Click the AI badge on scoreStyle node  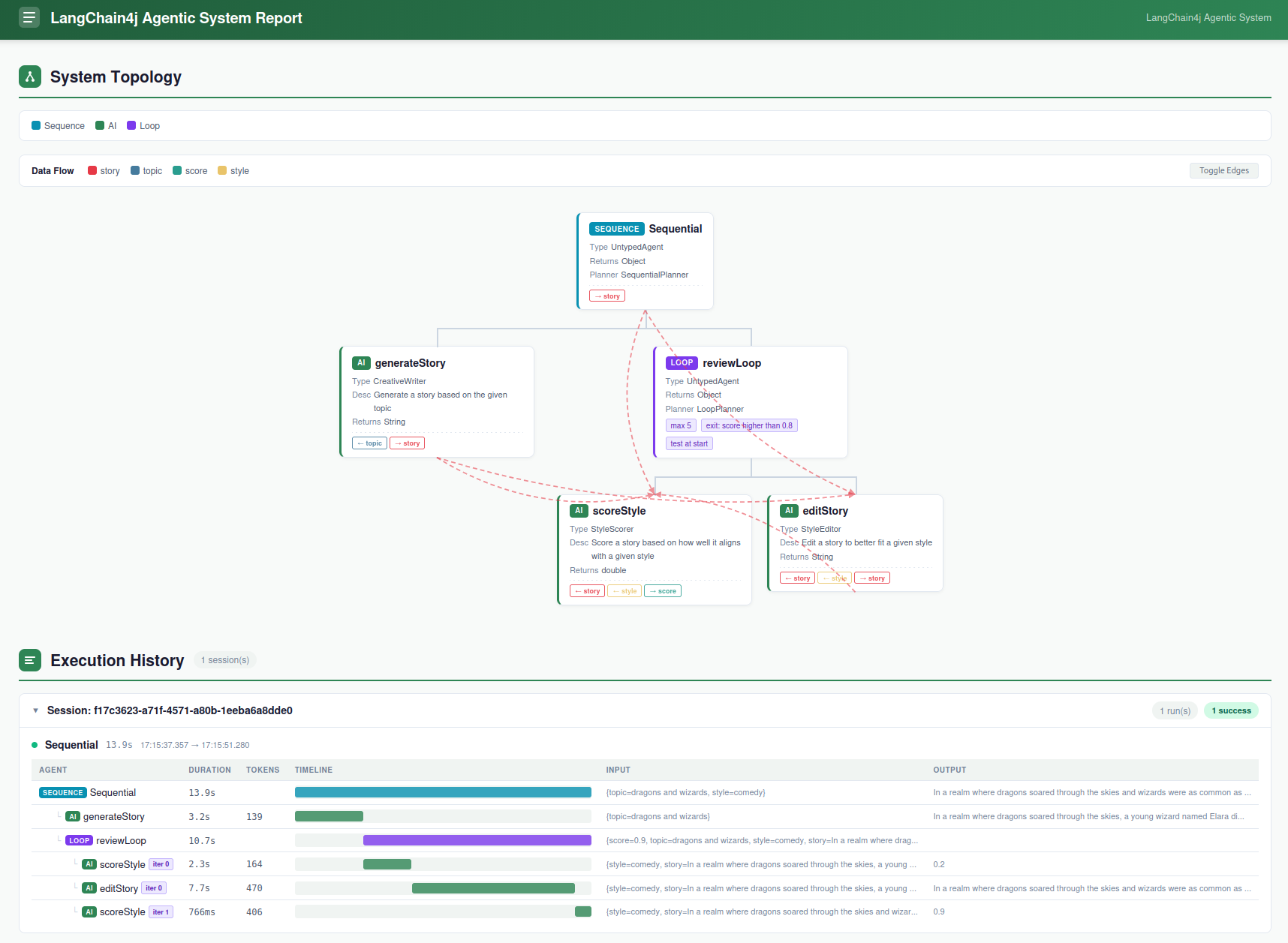coord(579,511)
